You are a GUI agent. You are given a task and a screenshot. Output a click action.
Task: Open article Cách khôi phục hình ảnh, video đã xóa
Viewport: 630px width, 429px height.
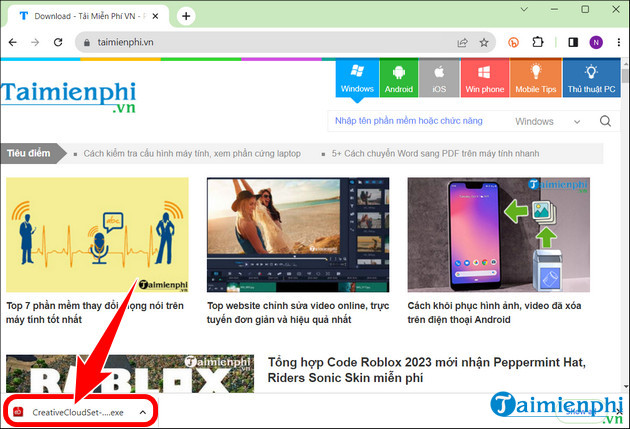point(494,313)
